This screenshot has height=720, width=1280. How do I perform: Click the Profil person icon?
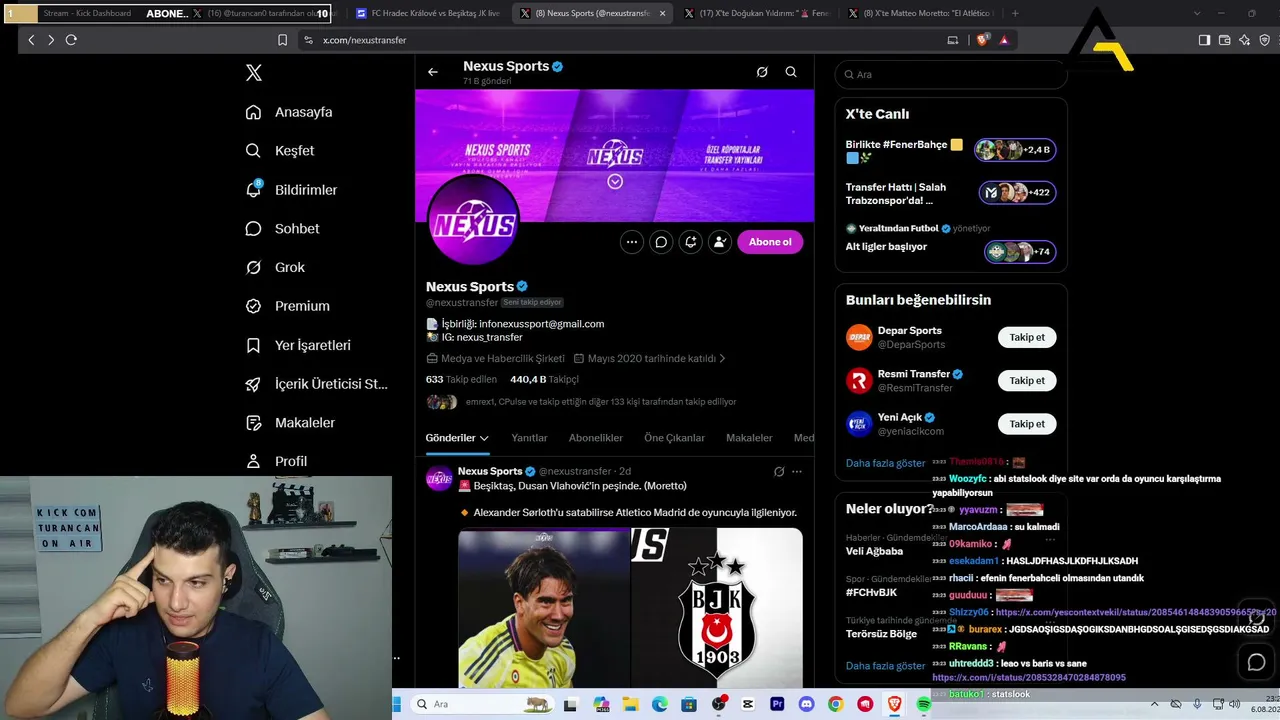click(x=254, y=461)
